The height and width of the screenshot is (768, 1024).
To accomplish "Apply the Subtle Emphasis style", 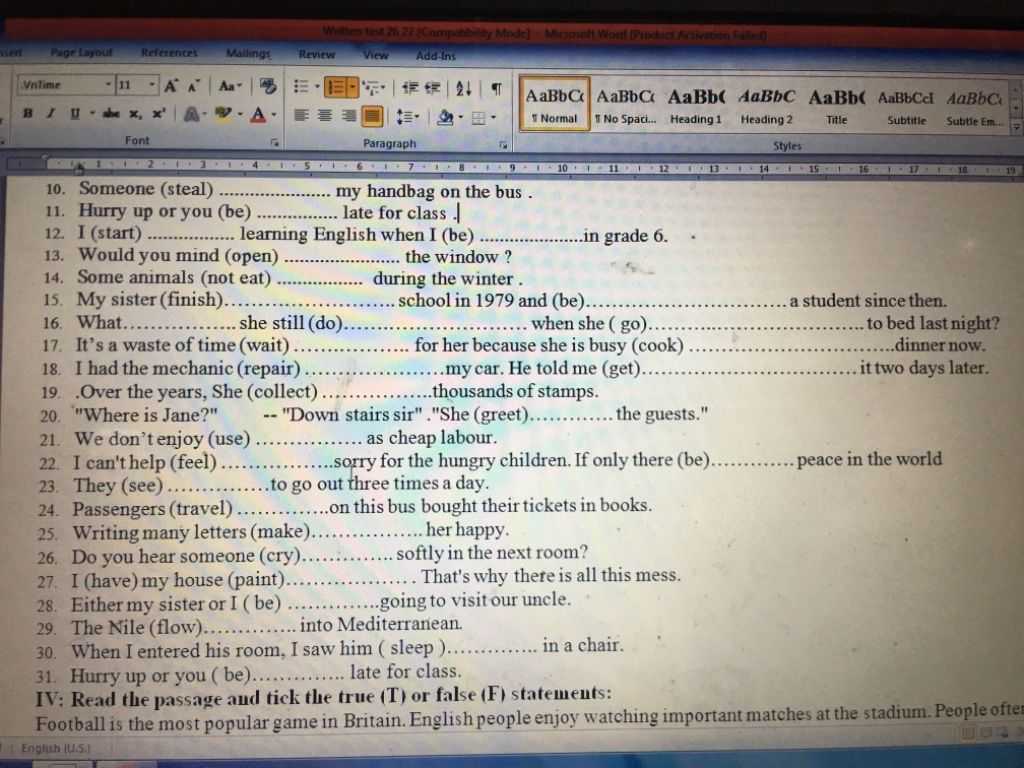I will point(974,108).
